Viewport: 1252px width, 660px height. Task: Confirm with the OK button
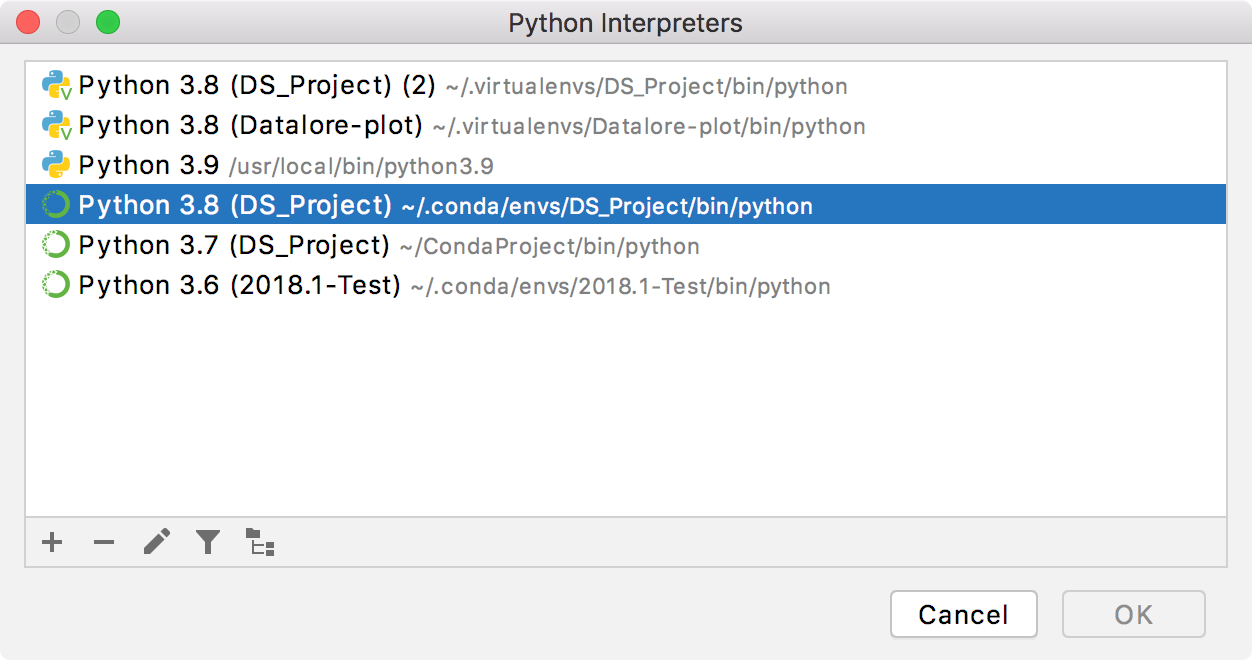pyautogui.click(x=1133, y=614)
